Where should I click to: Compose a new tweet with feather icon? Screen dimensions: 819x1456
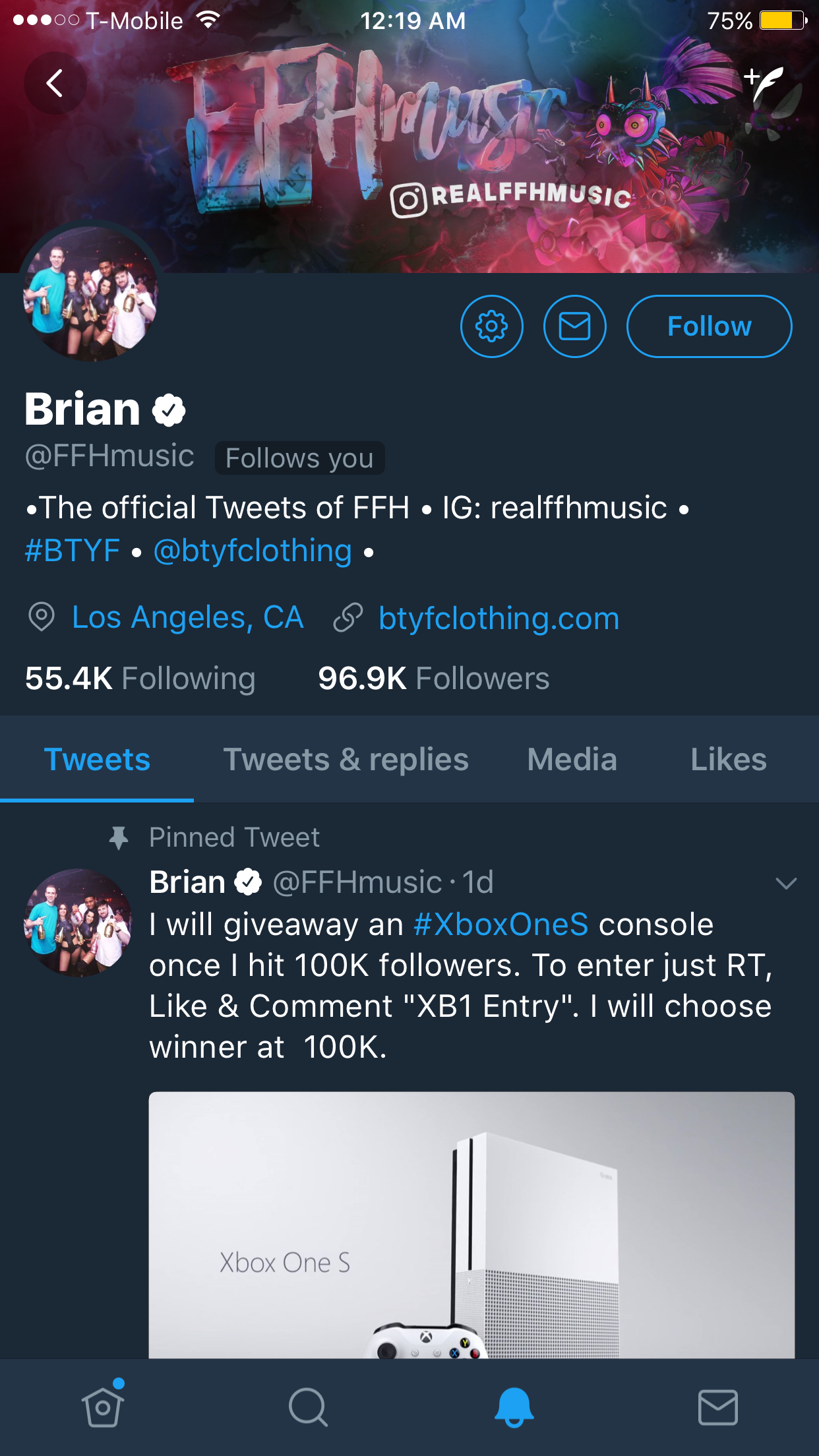pyautogui.click(x=765, y=84)
